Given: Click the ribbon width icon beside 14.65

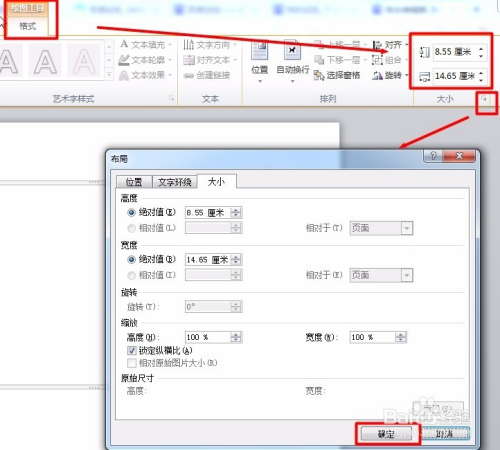Looking at the screenshot, I should 424,77.
